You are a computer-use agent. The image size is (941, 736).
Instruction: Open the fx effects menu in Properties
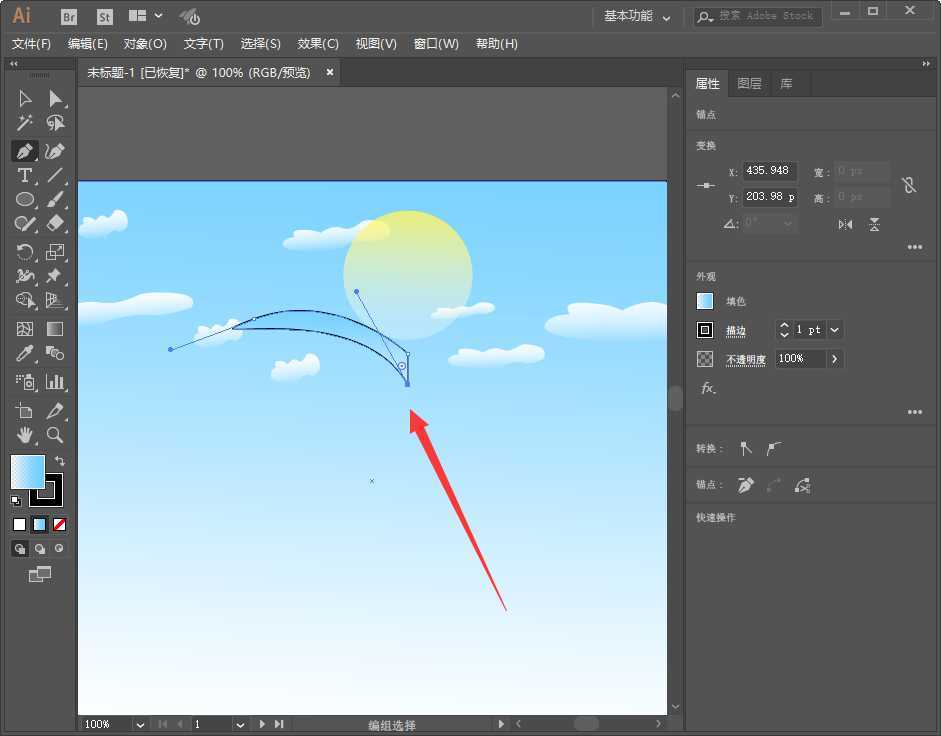(x=707, y=389)
